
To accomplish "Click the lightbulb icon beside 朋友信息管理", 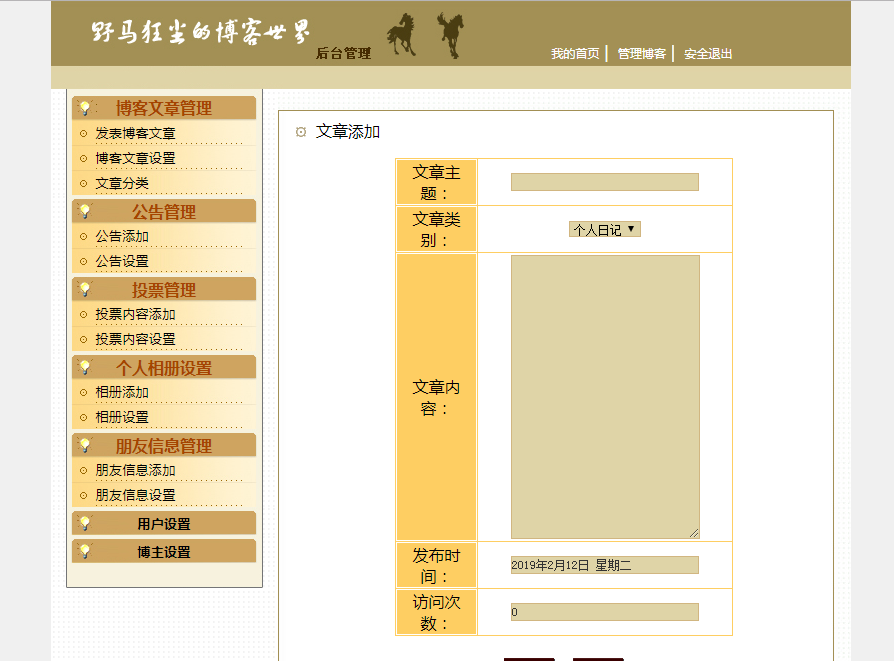I will click(x=84, y=445).
